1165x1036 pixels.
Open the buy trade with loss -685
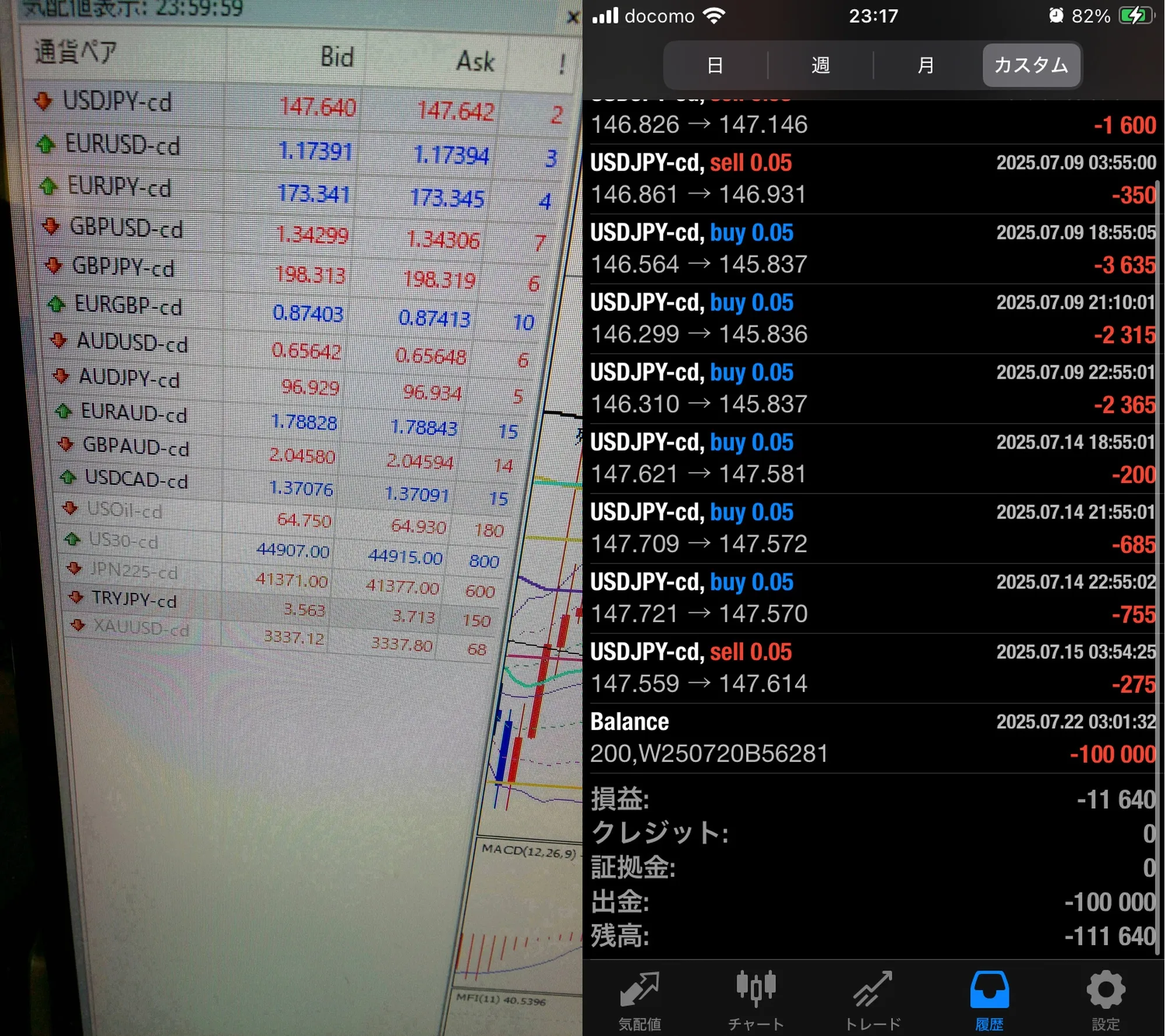pyautogui.click(x=873, y=528)
